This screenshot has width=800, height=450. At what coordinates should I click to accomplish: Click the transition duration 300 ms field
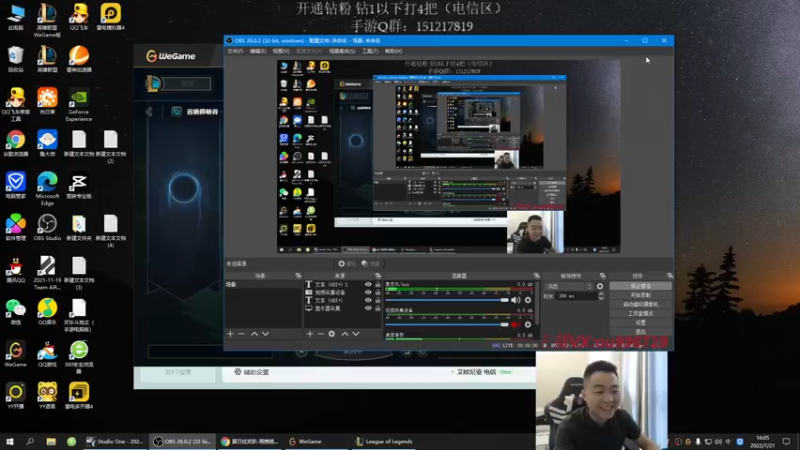(577, 296)
